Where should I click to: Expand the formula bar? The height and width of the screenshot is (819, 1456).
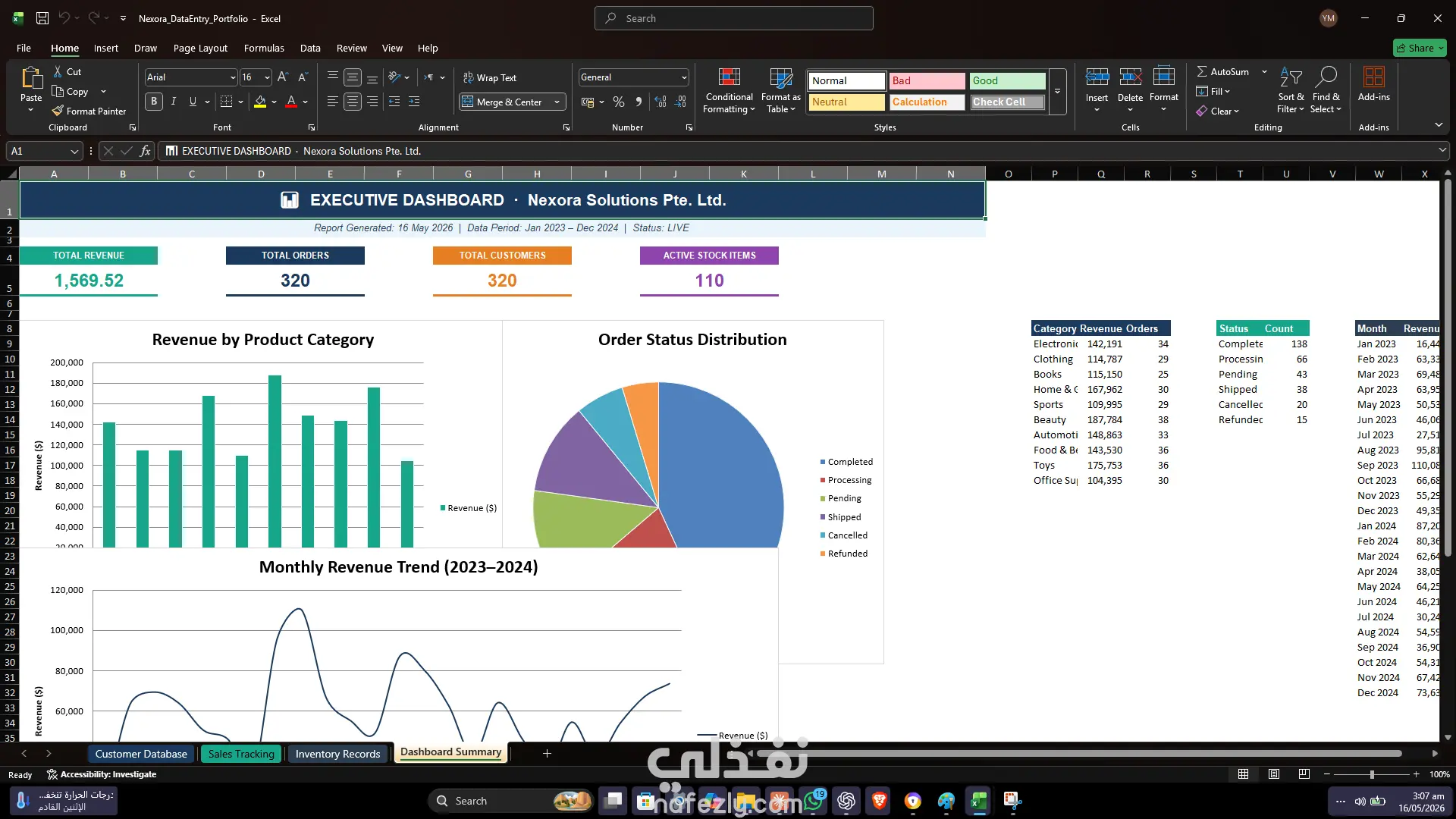tap(1442, 150)
